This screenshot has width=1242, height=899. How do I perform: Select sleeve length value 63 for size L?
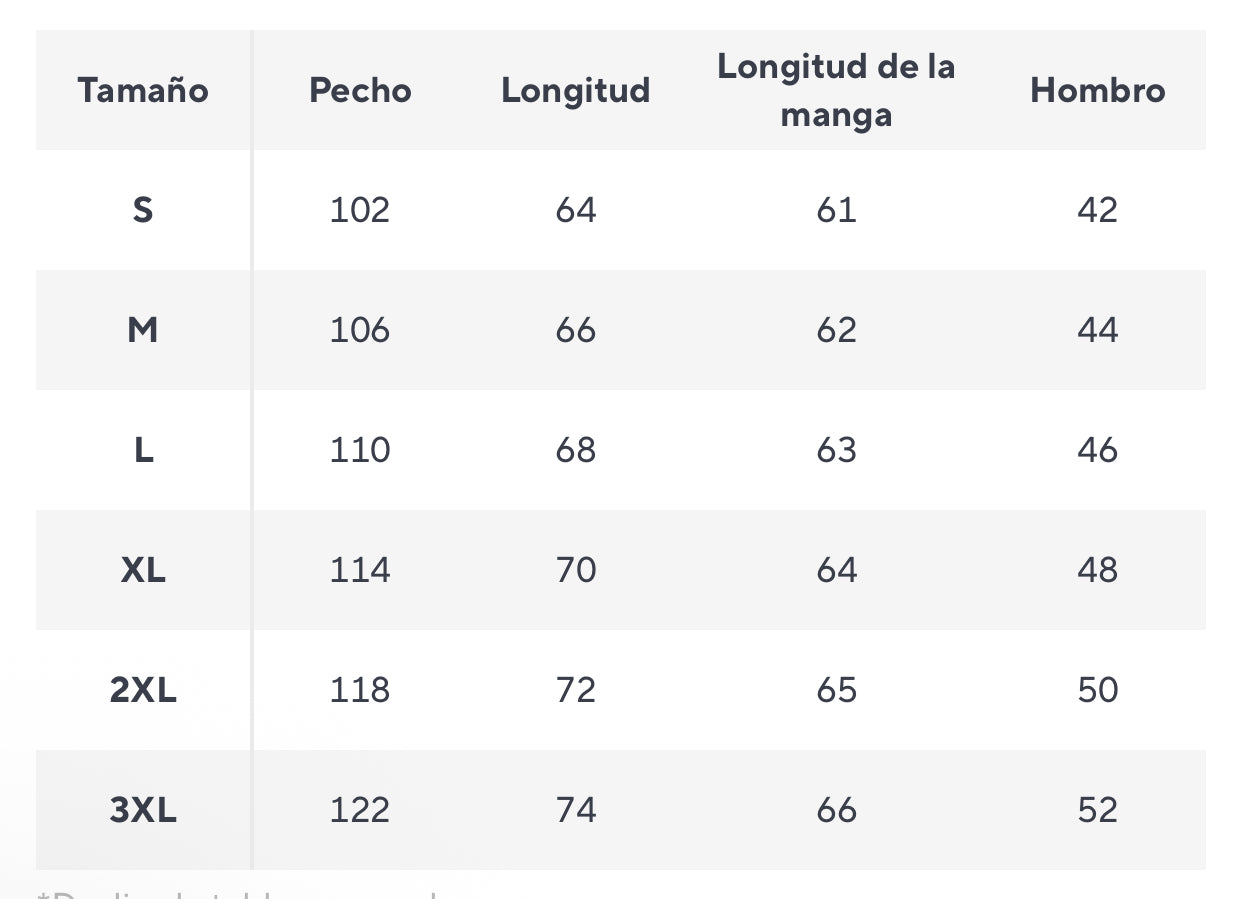coord(836,450)
